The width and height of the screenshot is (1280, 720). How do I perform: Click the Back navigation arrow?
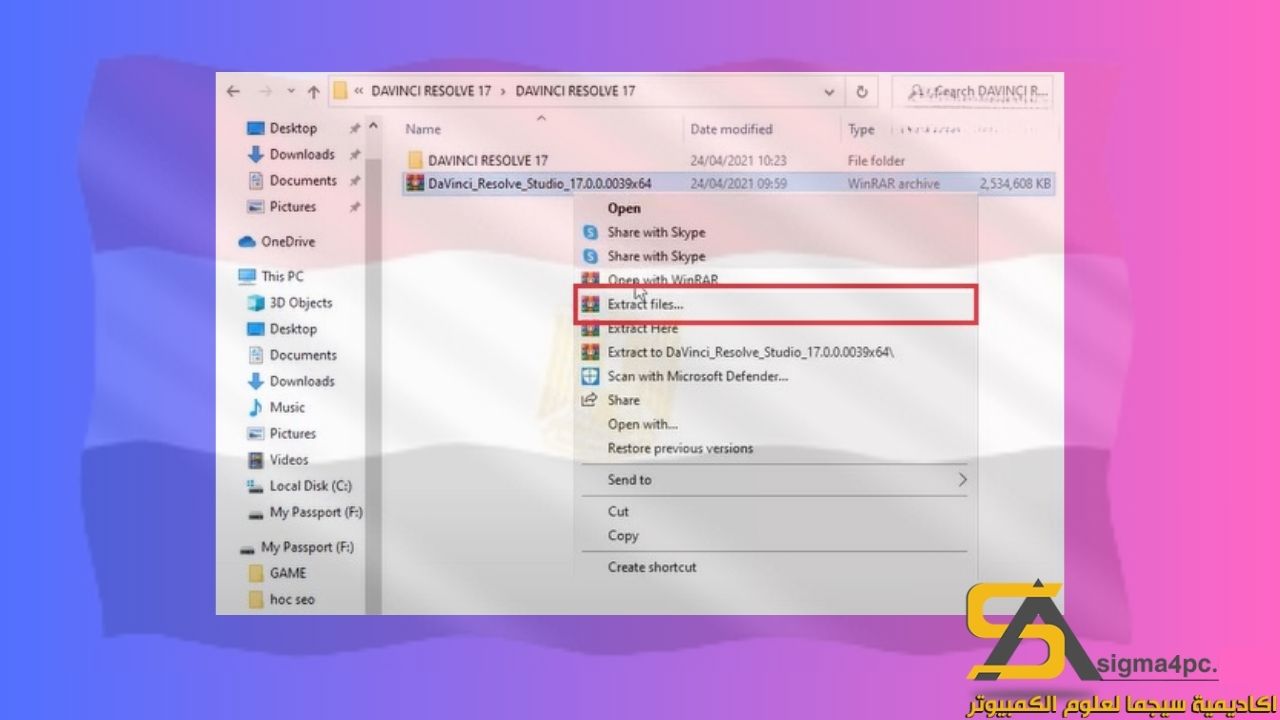click(233, 91)
